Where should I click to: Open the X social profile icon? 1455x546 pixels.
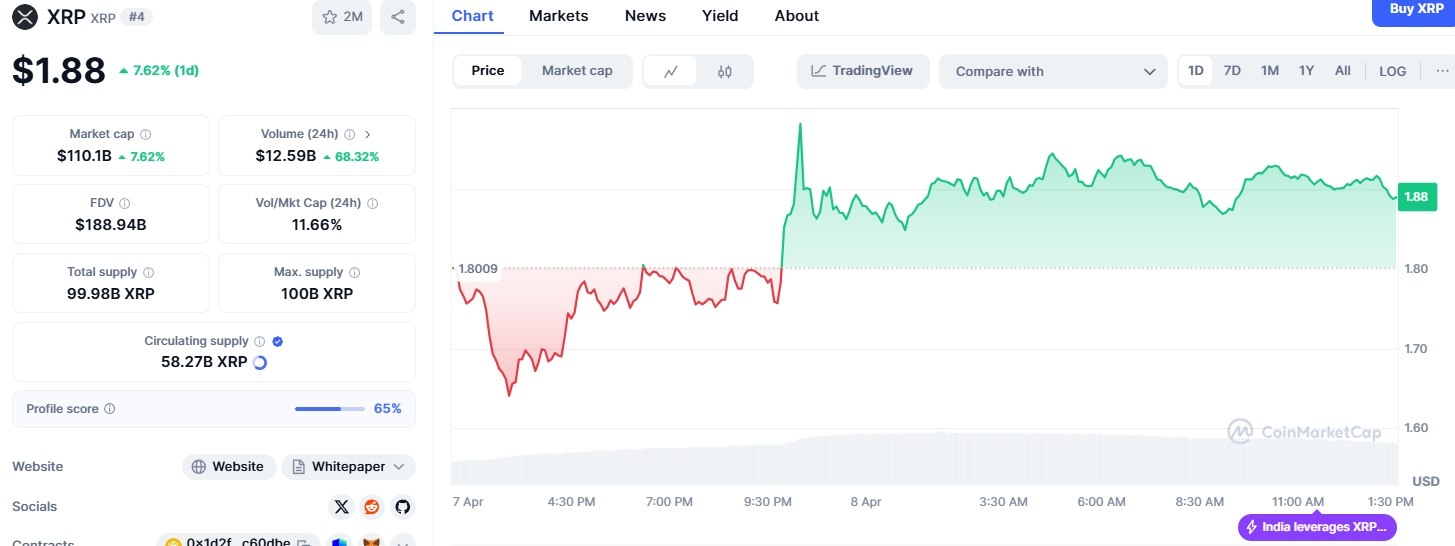point(342,507)
